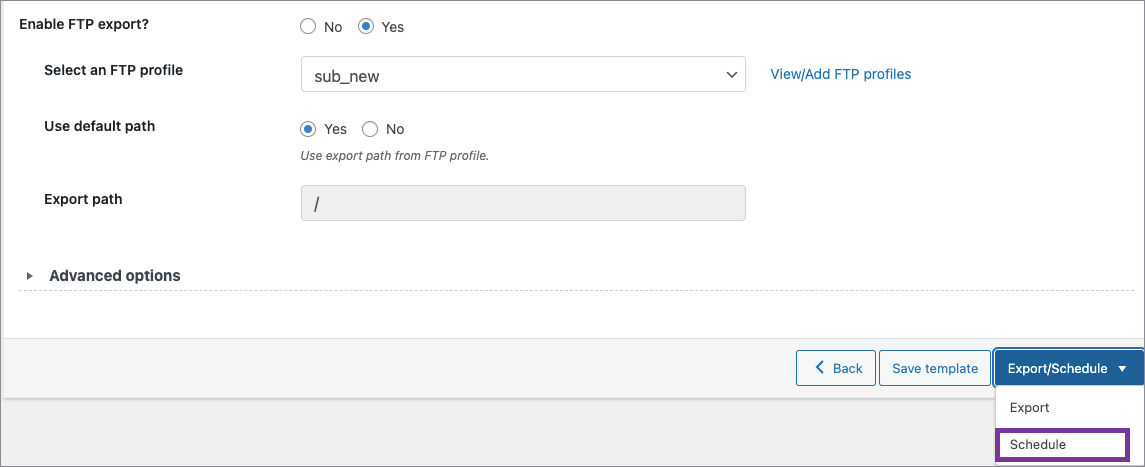
Task: Click the Back button
Action: [x=836, y=368]
